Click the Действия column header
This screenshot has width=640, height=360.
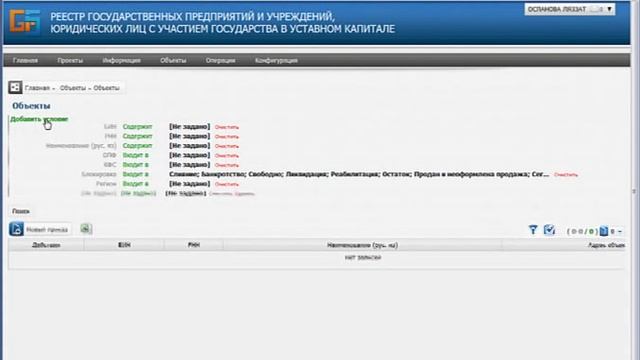click(x=46, y=245)
